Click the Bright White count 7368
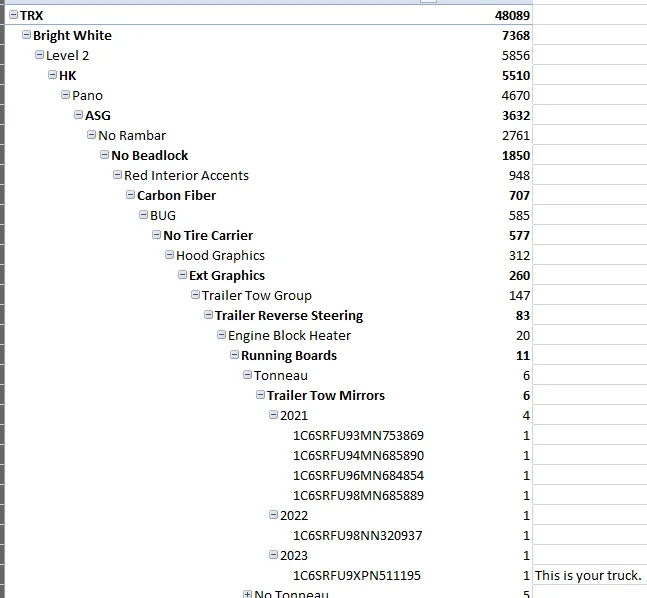Viewport: 647px width, 598px height. point(516,35)
